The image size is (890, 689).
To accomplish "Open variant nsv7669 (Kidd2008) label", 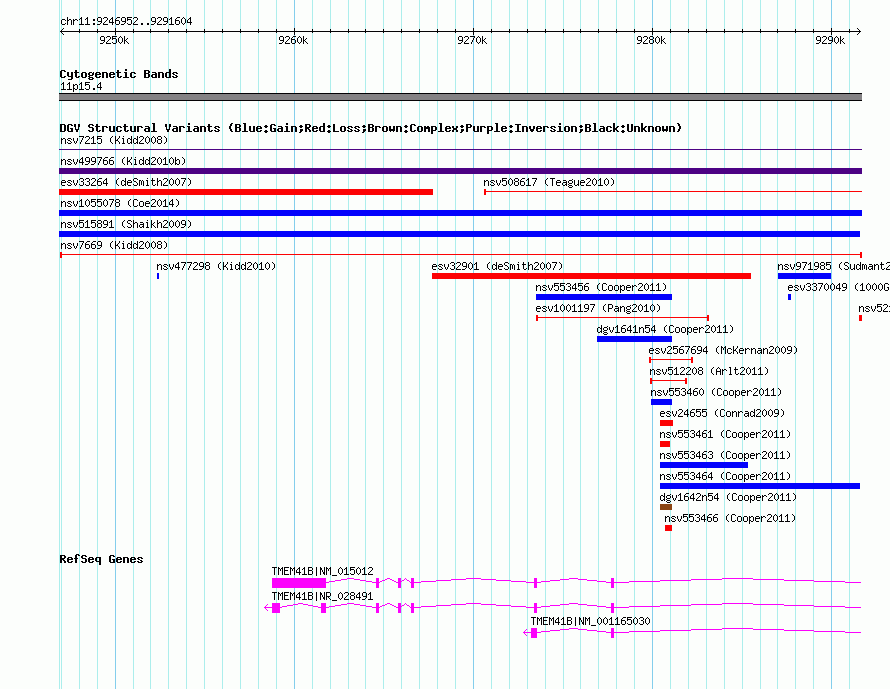I will click(x=114, y=245).
